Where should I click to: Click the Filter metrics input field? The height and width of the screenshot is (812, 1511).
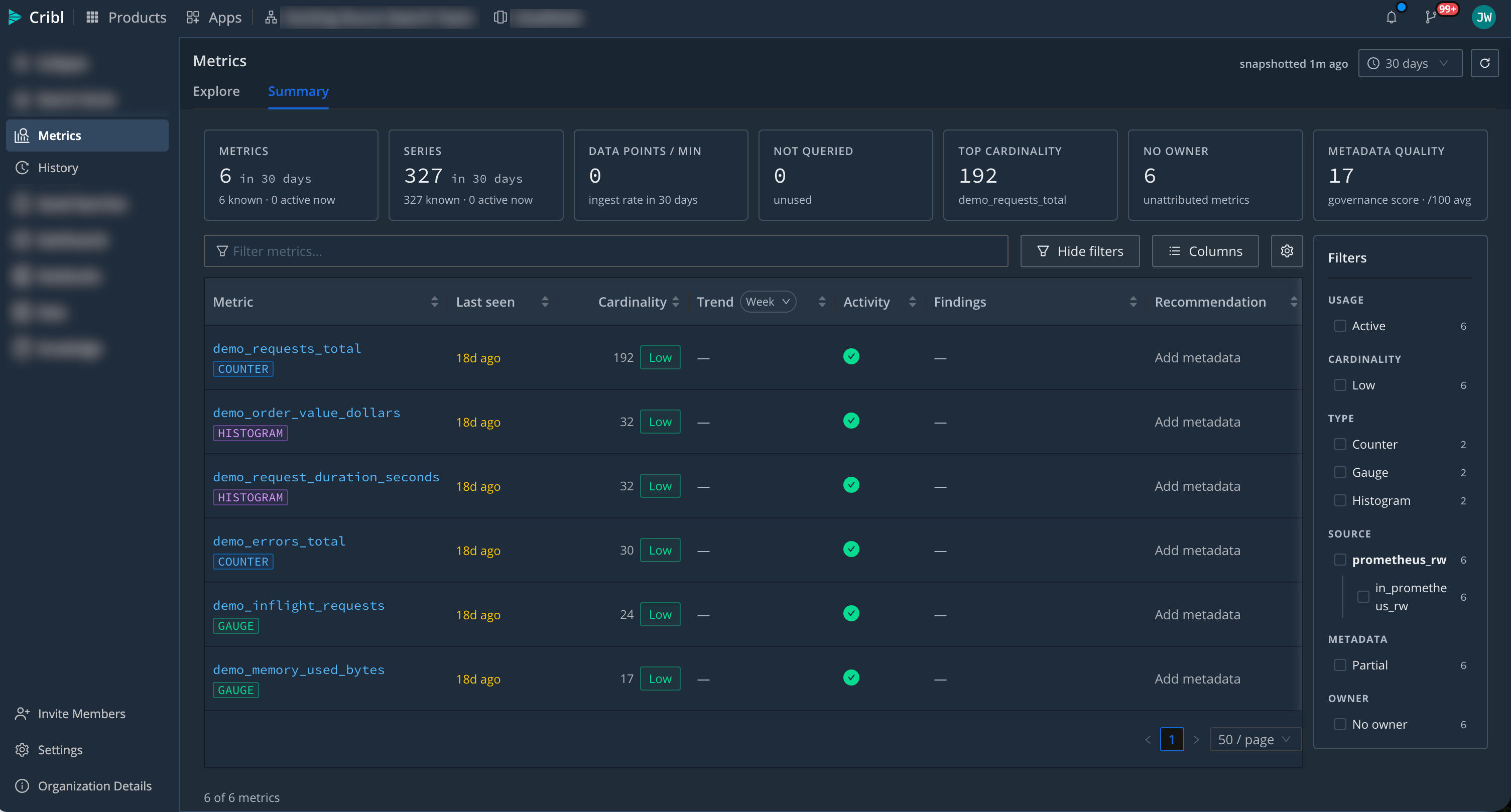point(606,251)
